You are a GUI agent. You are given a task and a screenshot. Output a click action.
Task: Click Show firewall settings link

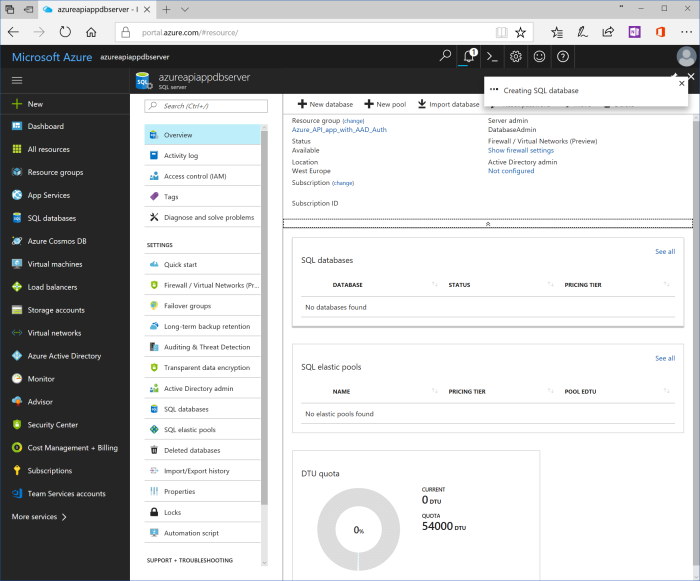(x=521, y=150)
